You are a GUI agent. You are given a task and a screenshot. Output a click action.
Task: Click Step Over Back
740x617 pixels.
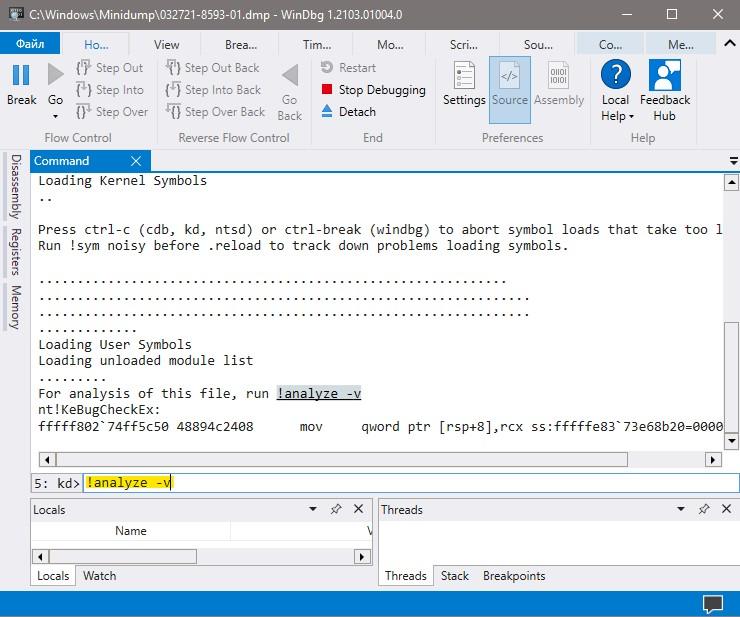(216, 112)
